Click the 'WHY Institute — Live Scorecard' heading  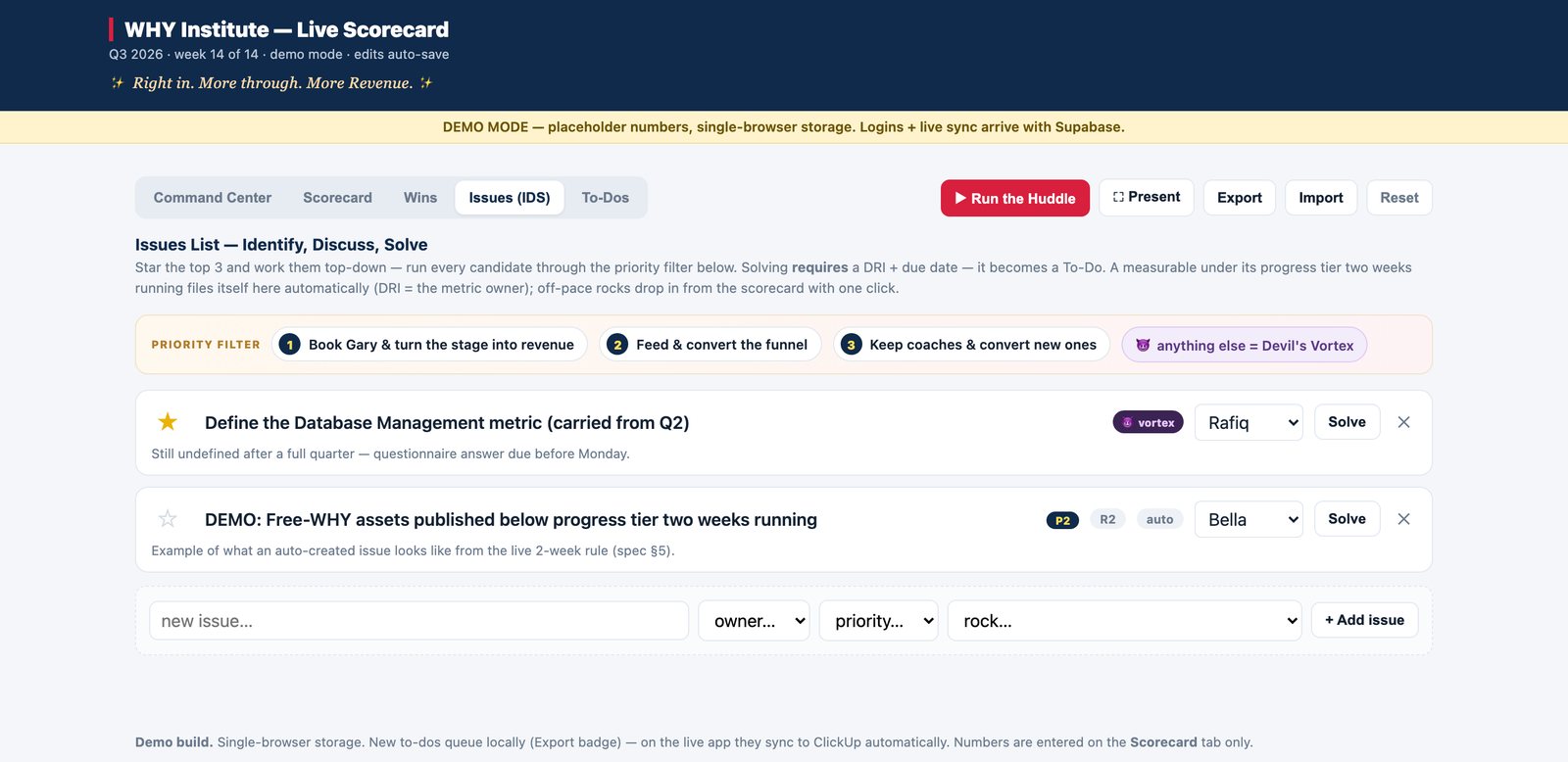tap(286, 29)
